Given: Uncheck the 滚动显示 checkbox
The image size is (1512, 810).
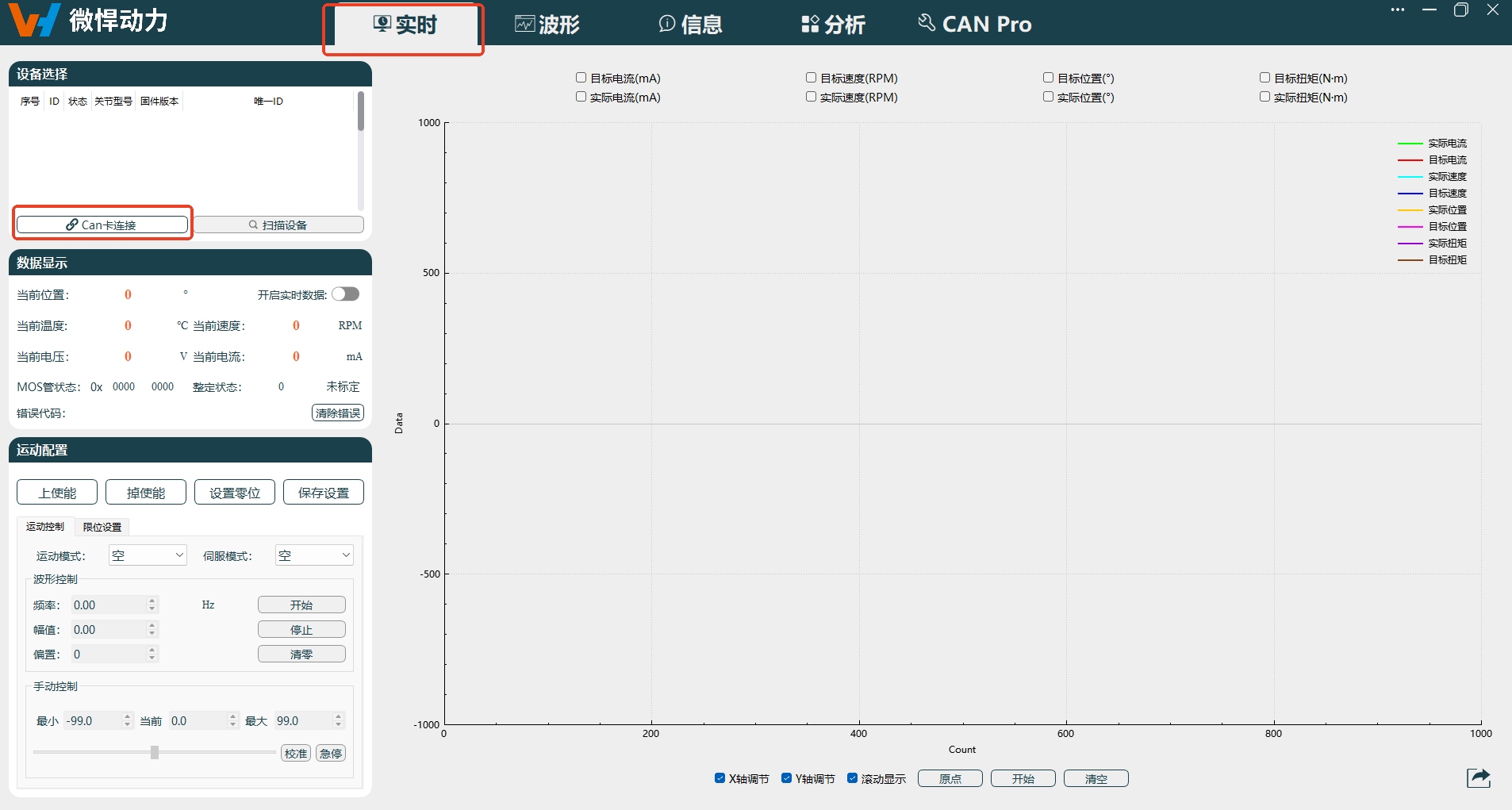Looking at the screenshot, I should point(852,778).
